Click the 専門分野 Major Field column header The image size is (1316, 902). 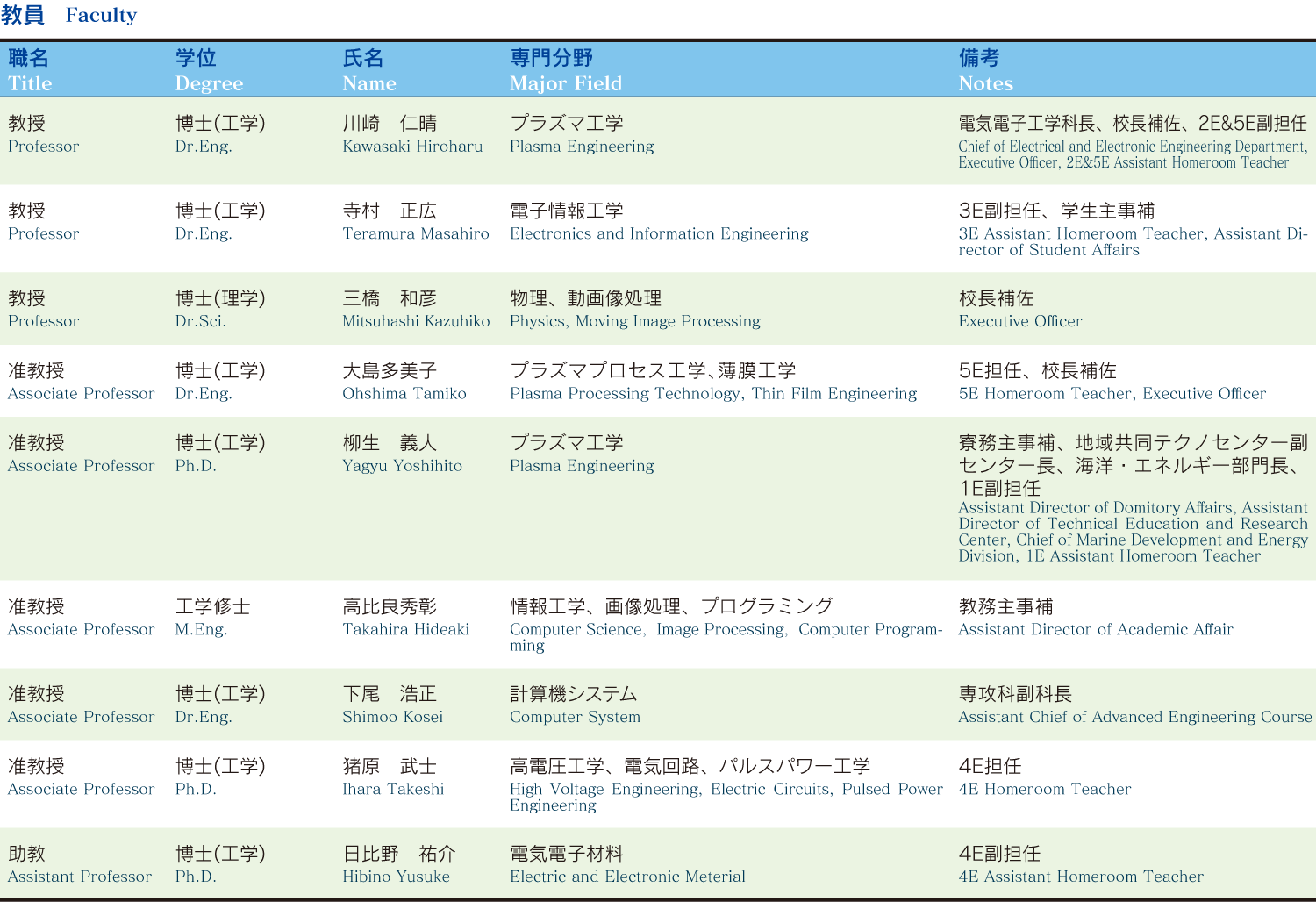pyautogui.click(x=566, y=70)
